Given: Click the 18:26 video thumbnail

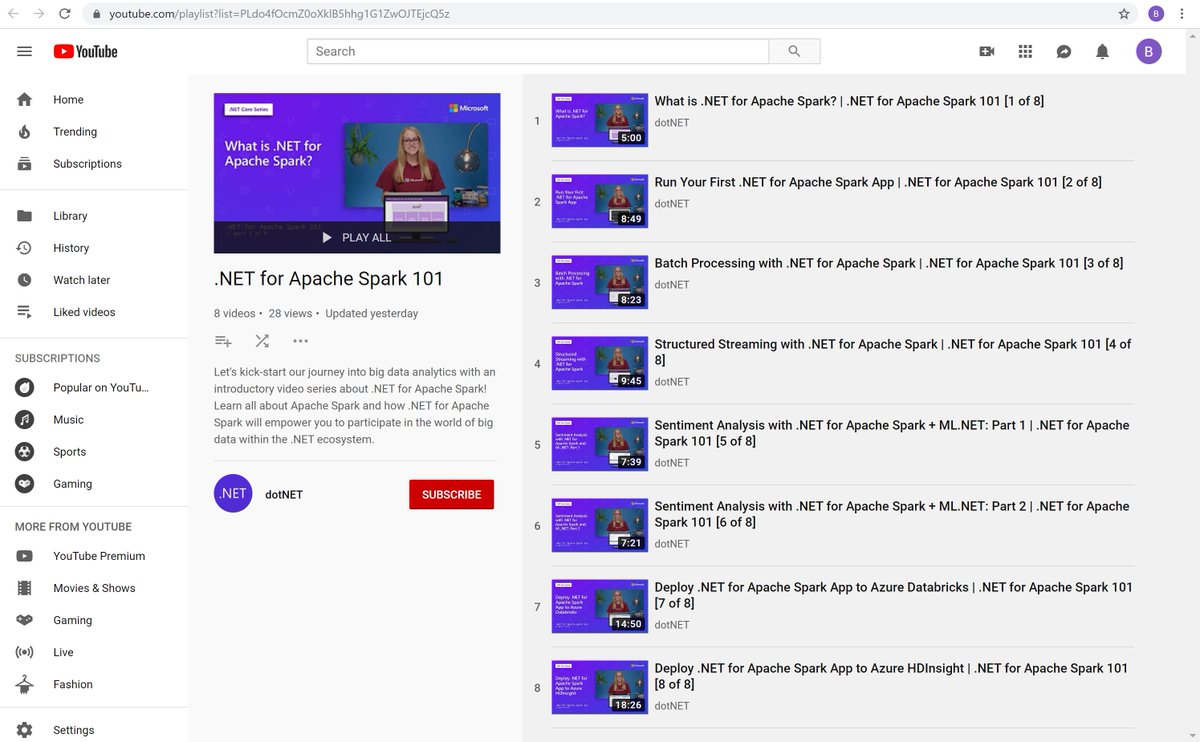Looking at the screenshot, I should [600, 687].
